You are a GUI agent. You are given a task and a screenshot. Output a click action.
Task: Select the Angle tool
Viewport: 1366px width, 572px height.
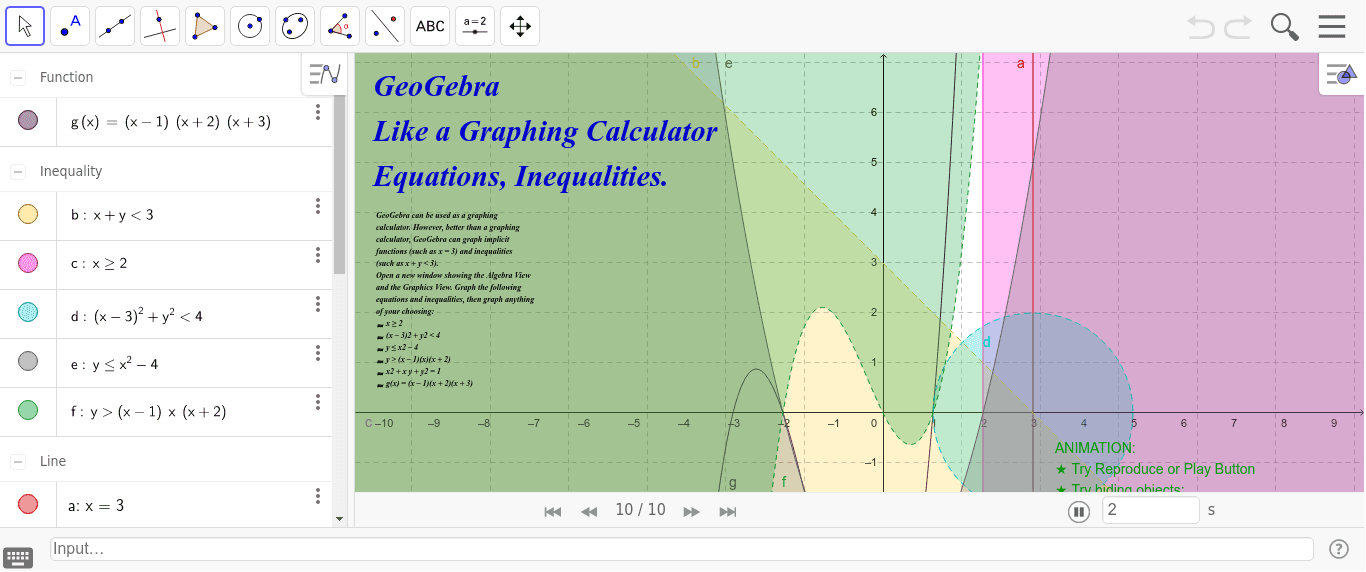[340, 26]
